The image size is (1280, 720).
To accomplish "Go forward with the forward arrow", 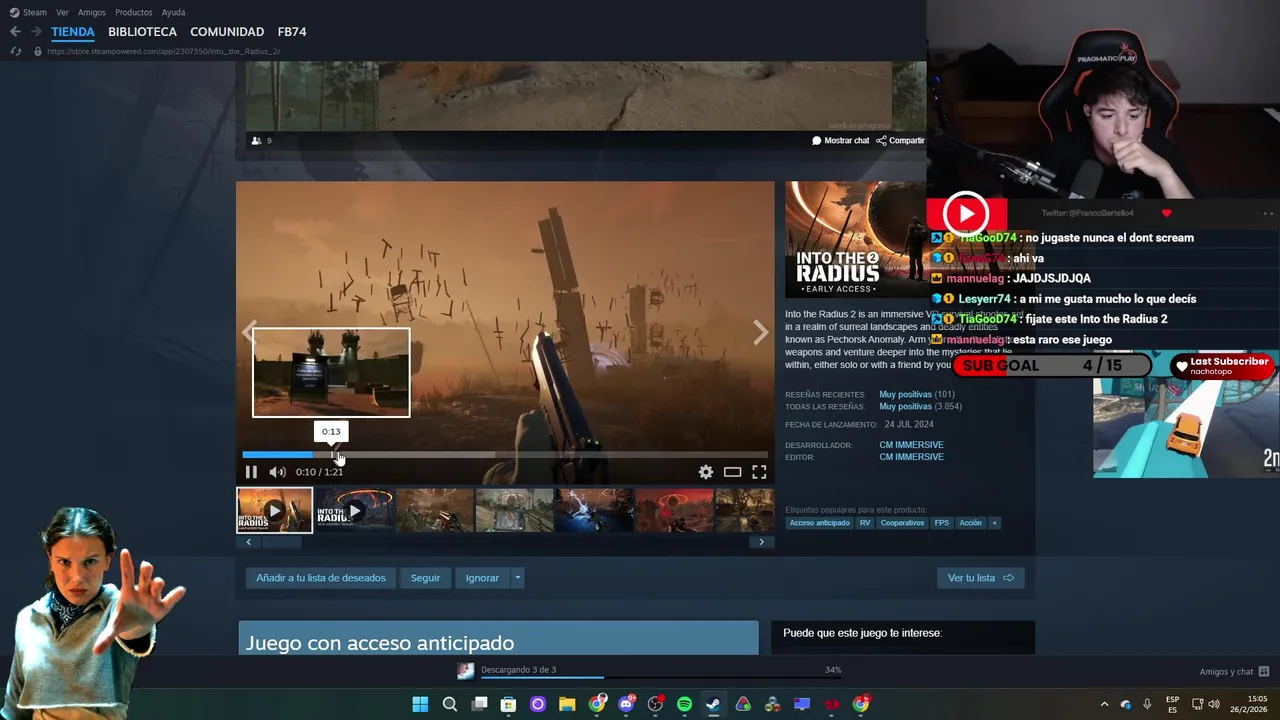I will (x=36, y=32).
